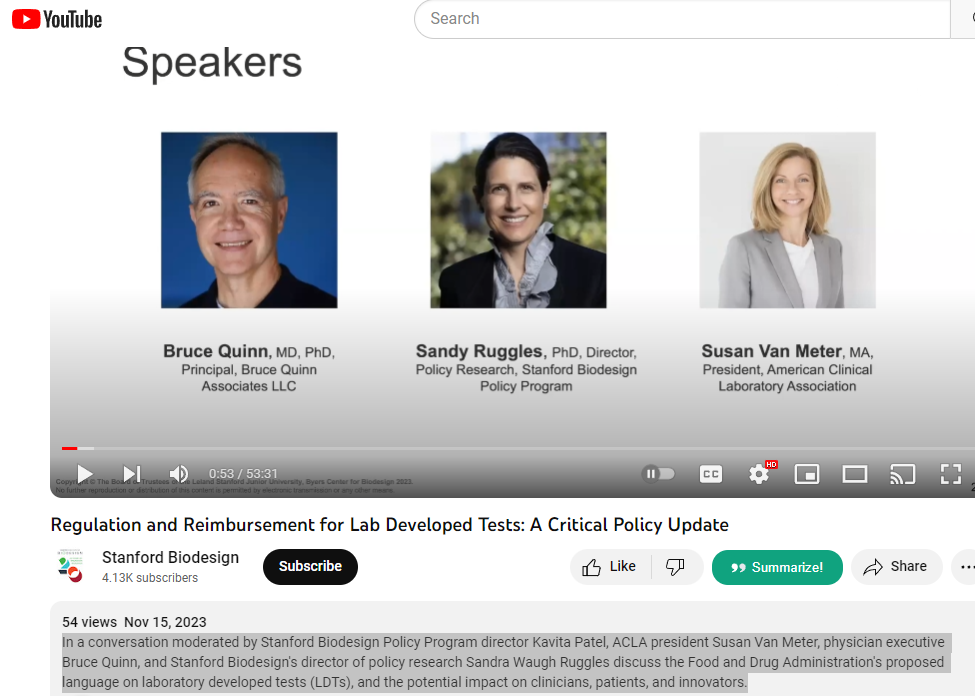This screenshot has width=975, height=696.
Task: Cast video with Play on TV icon
Action: (x=902, y=474)
